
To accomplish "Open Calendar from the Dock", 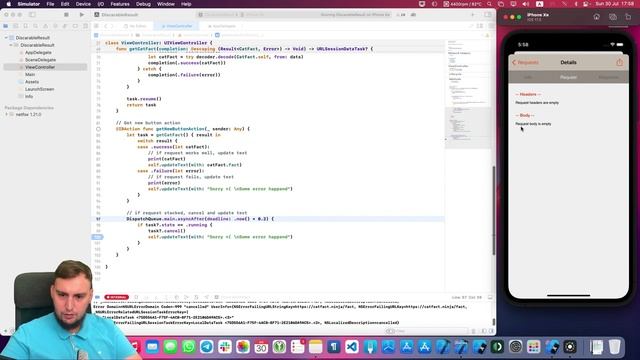I will coord(261,347).
